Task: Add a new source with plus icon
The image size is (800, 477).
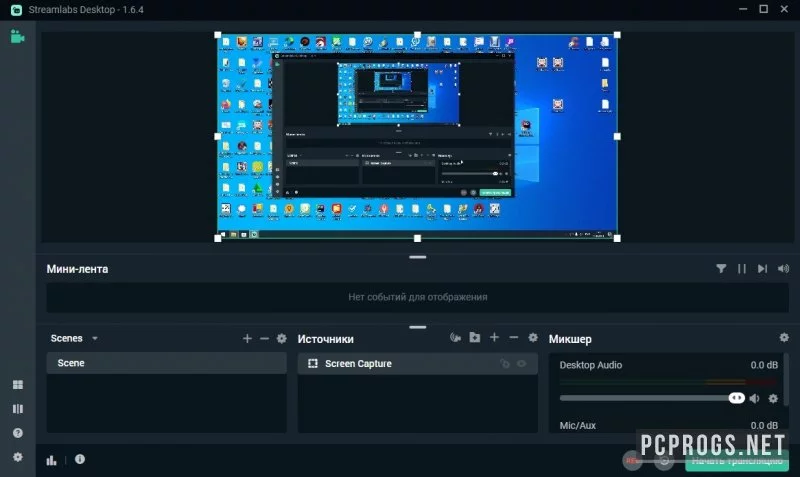Action: pyautogui.click(x=494, y=337)
